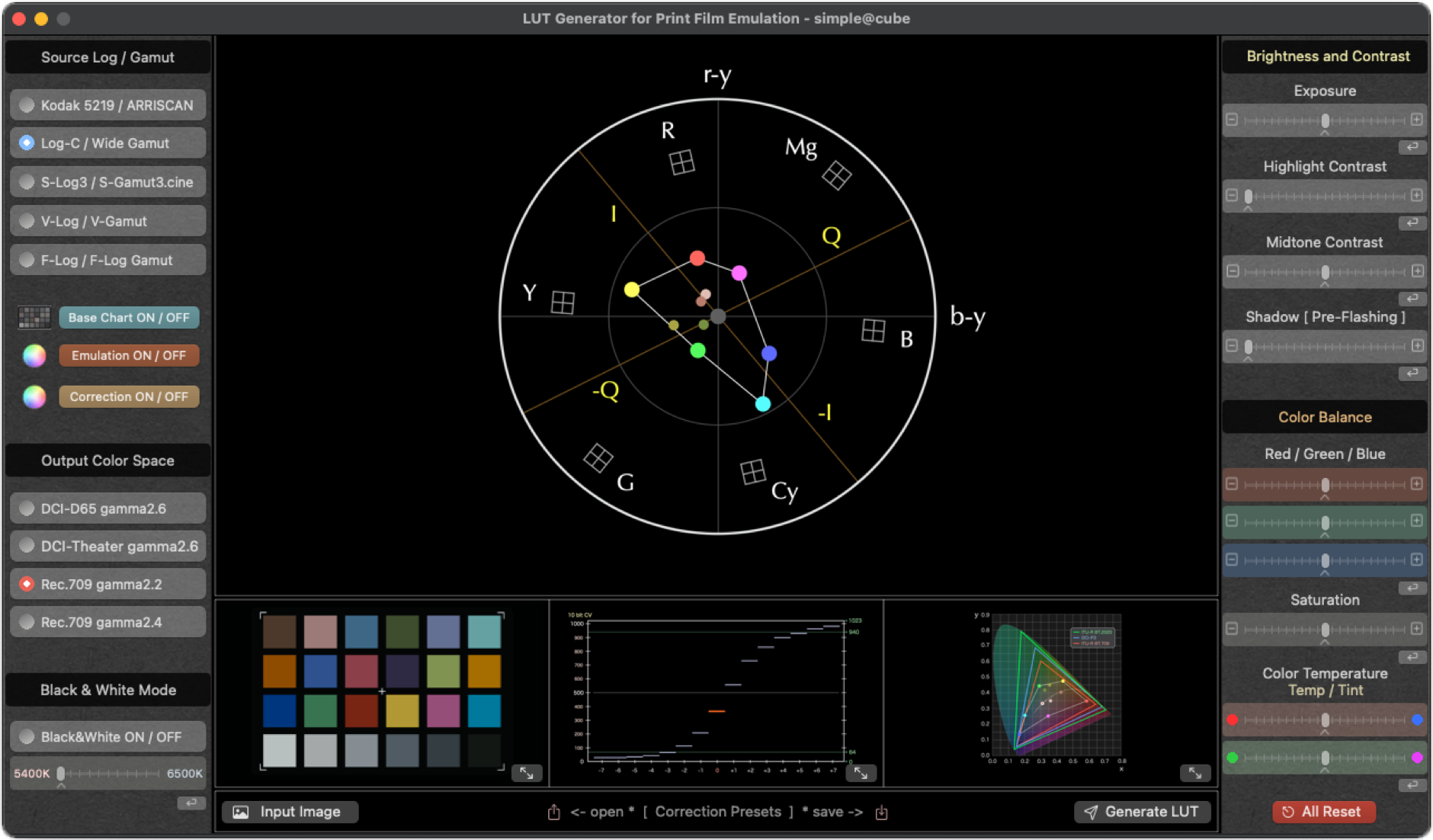This screenshot has width=1433, height=840.
Task: Open the Color Balance section header
Action: 1324,417
